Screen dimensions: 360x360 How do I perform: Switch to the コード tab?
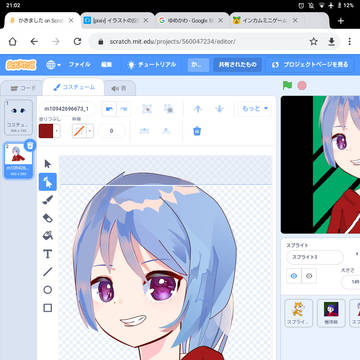click(x=22, y=88)
